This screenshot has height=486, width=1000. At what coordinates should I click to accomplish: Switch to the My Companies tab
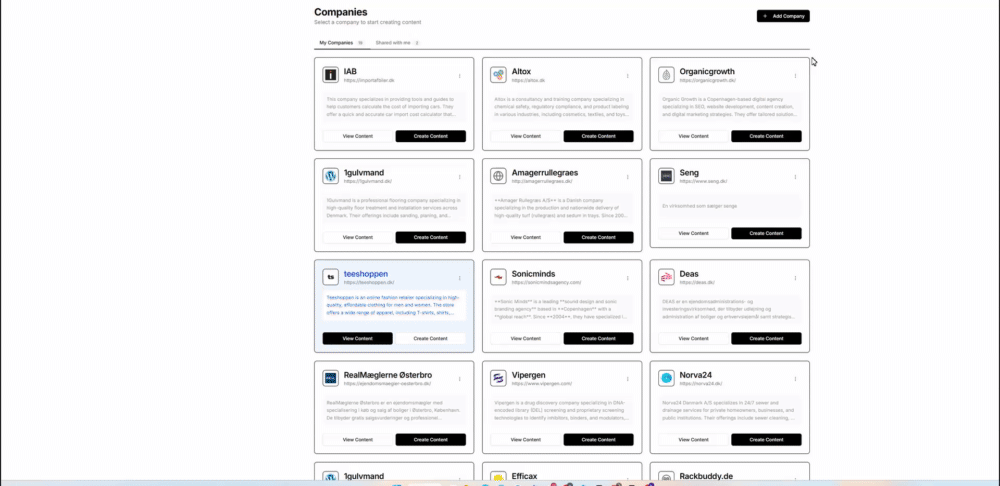click(x=341, y=43)
